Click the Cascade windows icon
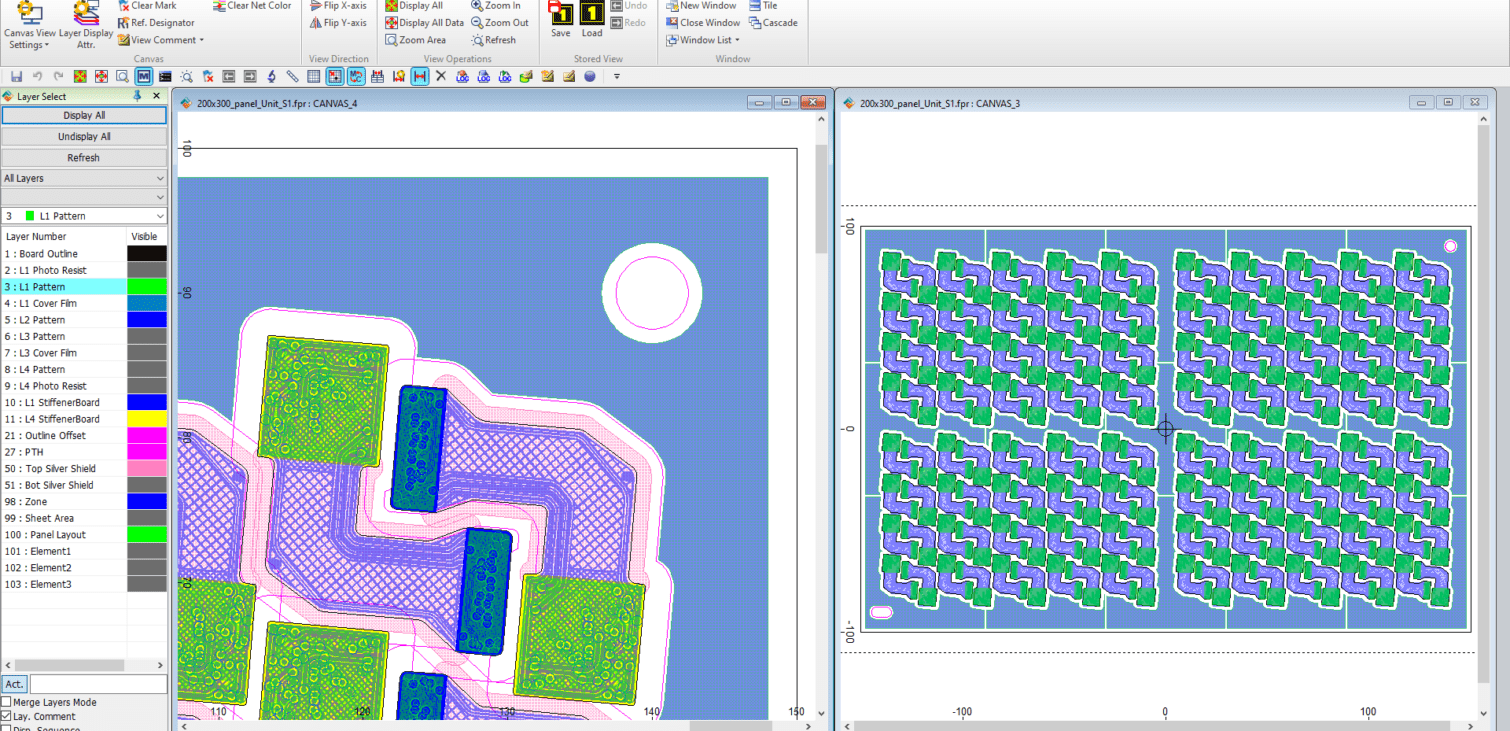 coord(755,23)
